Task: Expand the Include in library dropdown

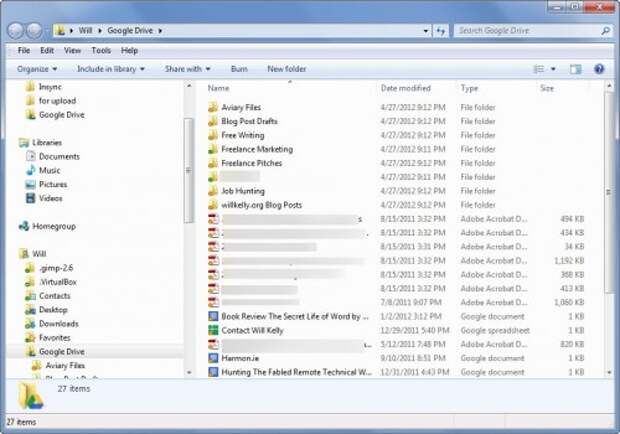Action: (111, 69)
